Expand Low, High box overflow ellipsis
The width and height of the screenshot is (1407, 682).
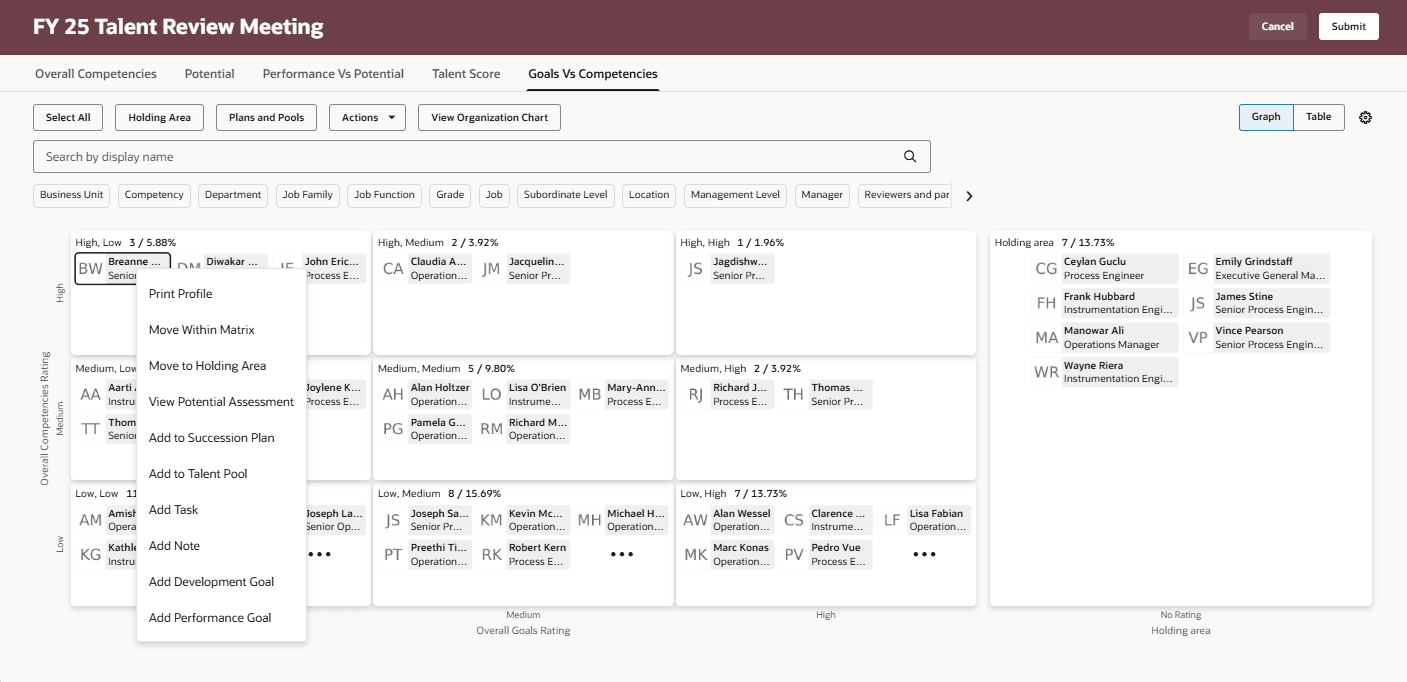(924, 553)
